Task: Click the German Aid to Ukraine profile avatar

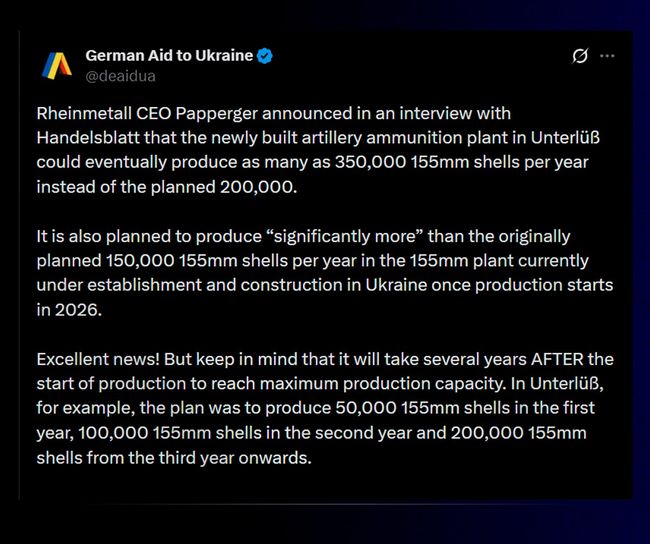Action: click(x=56, y=65)
